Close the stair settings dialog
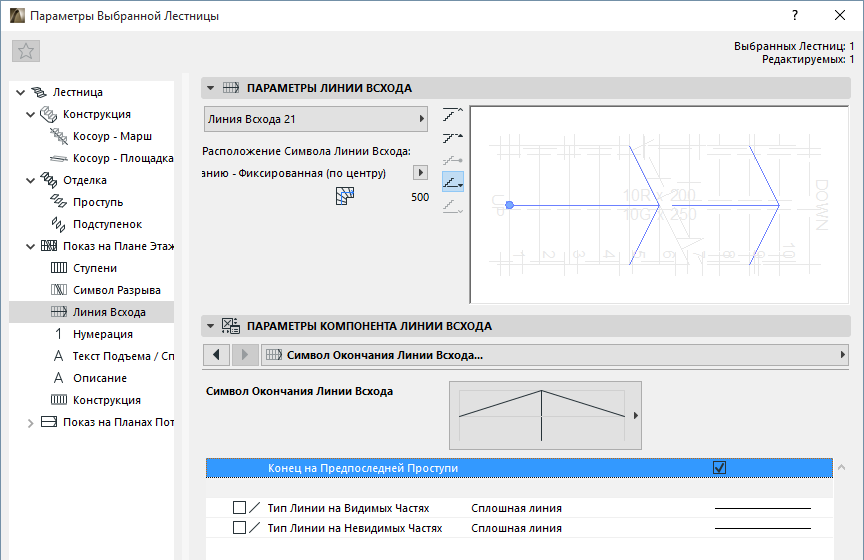 point(840,15)
